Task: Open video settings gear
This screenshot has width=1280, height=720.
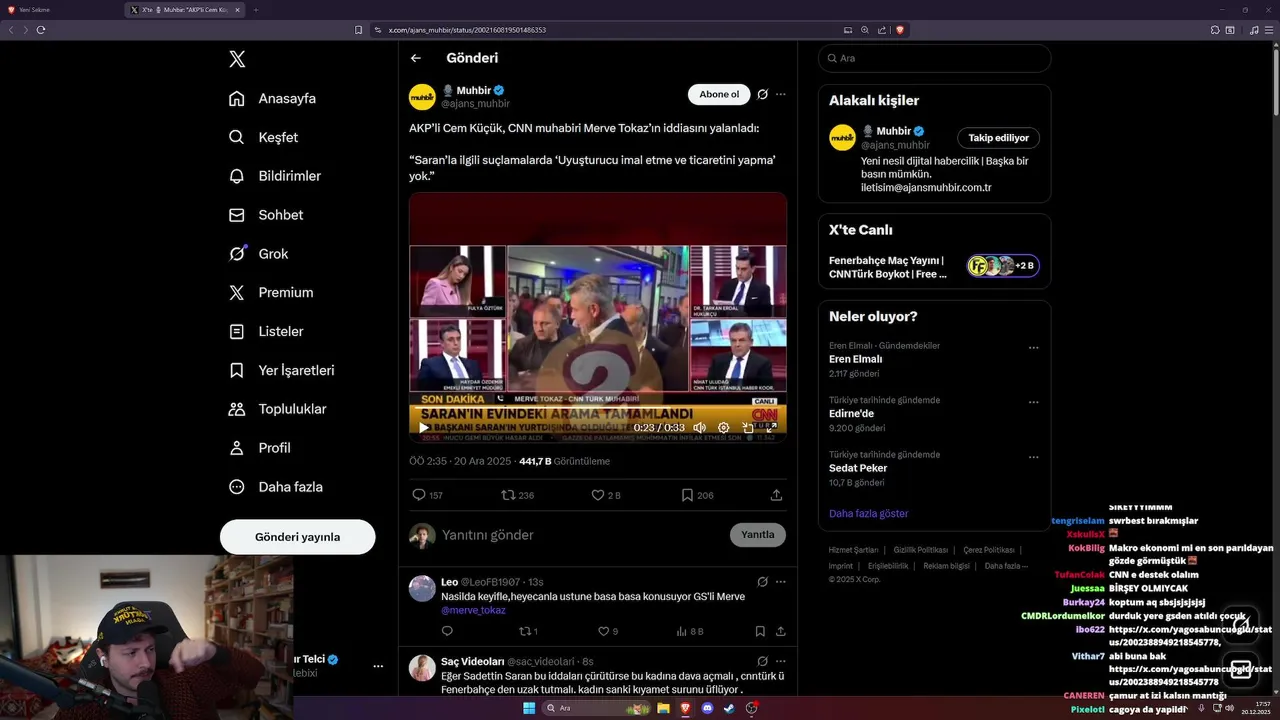Action: click(x=724, y=427)
